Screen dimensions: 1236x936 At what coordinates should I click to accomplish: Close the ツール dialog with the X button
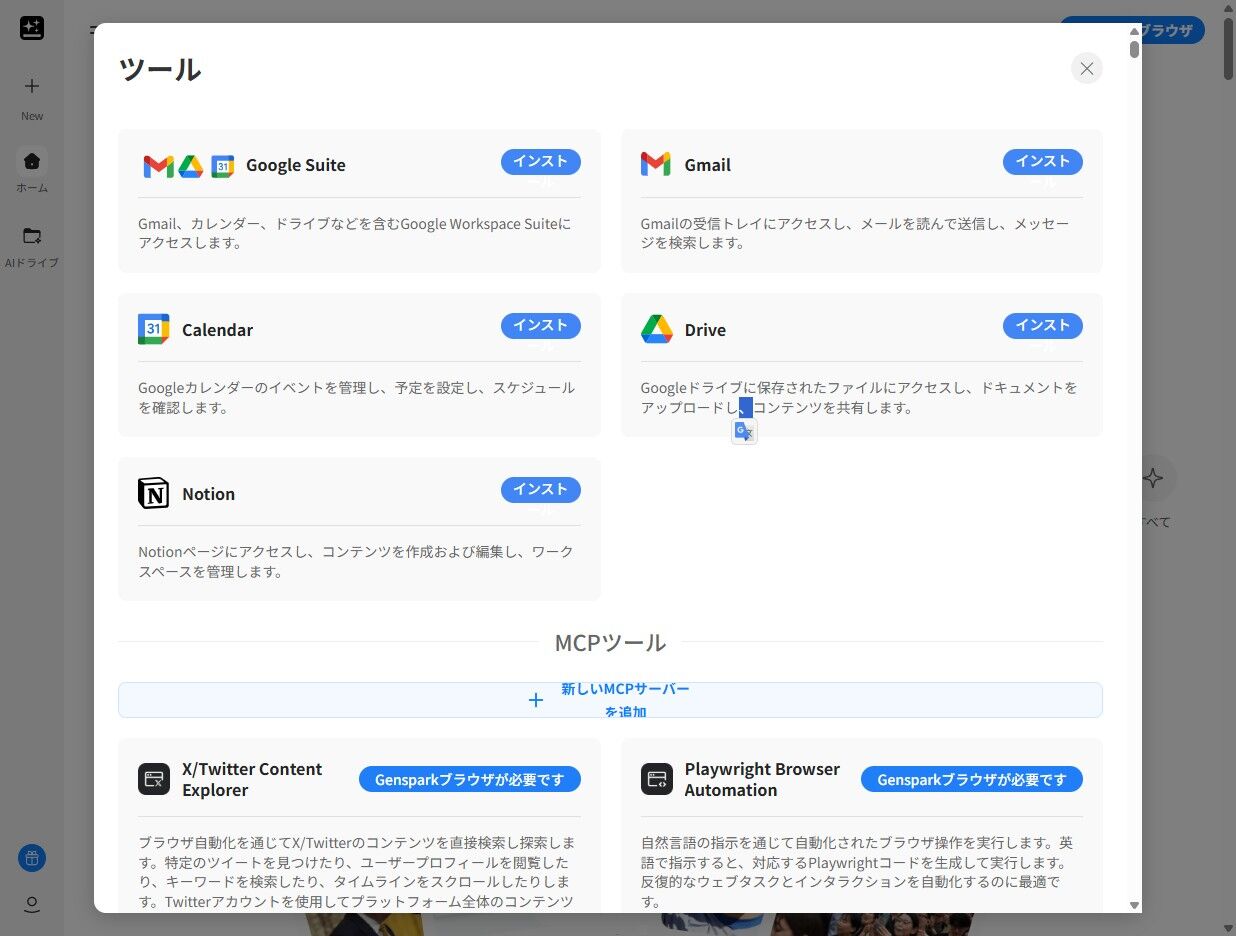tap(1086, 68)
